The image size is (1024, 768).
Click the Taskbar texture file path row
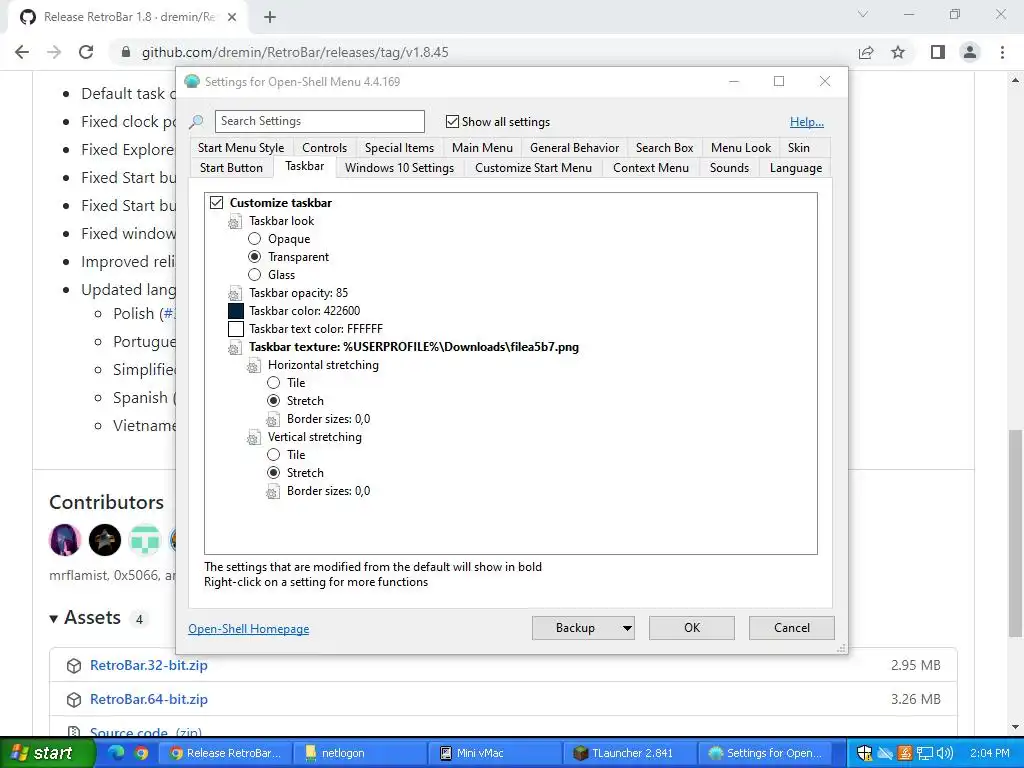(413, 347)
